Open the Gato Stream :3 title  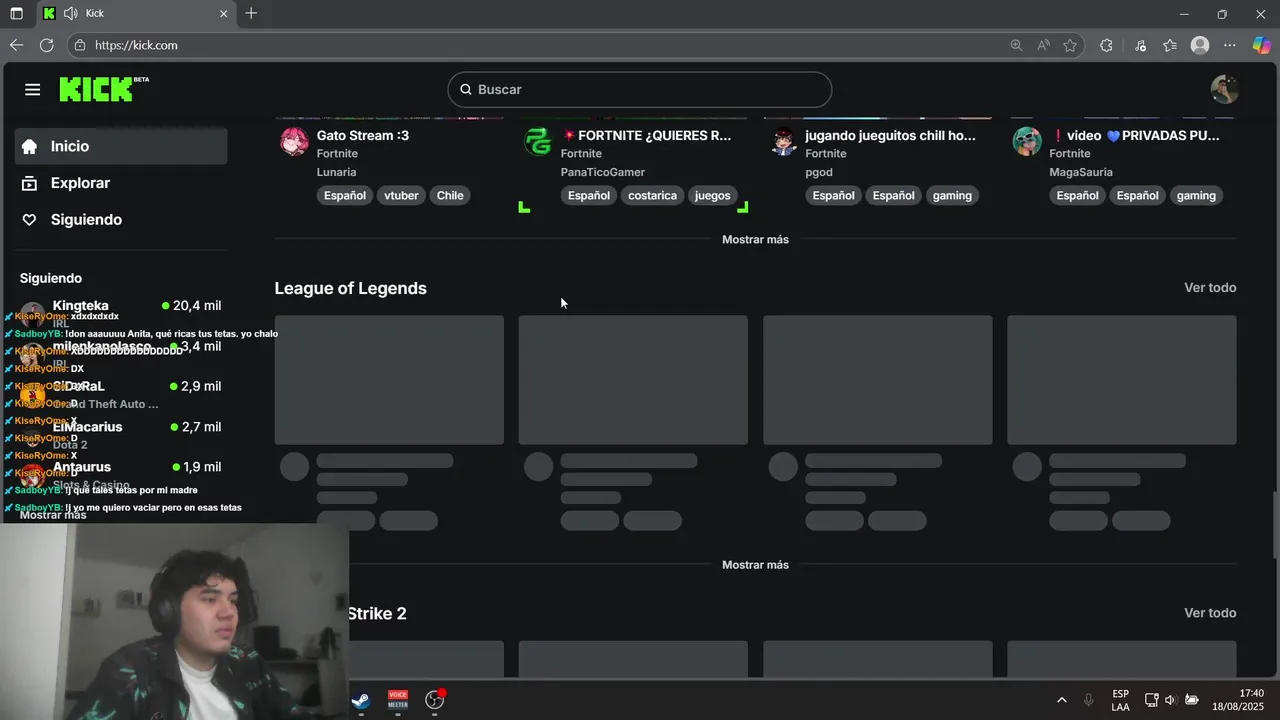coord(363,135)
